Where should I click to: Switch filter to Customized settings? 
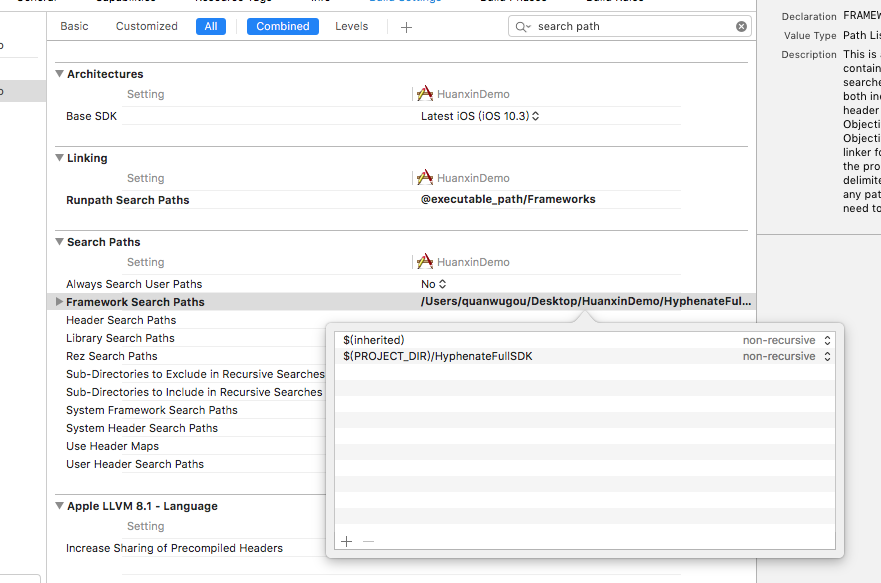click(147, 26)
